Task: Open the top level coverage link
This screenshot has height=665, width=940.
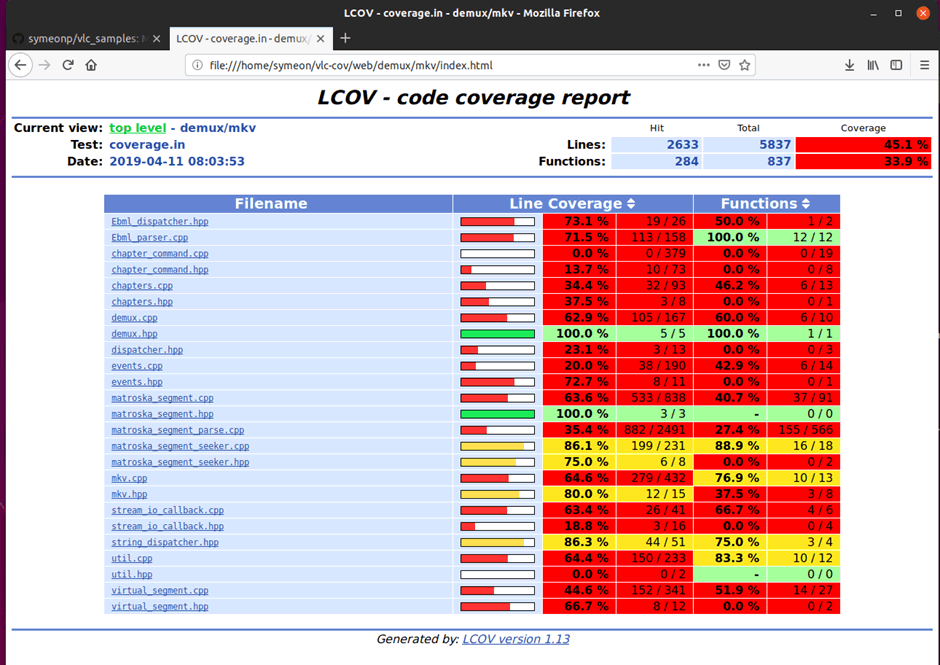Action: (138, 128)
